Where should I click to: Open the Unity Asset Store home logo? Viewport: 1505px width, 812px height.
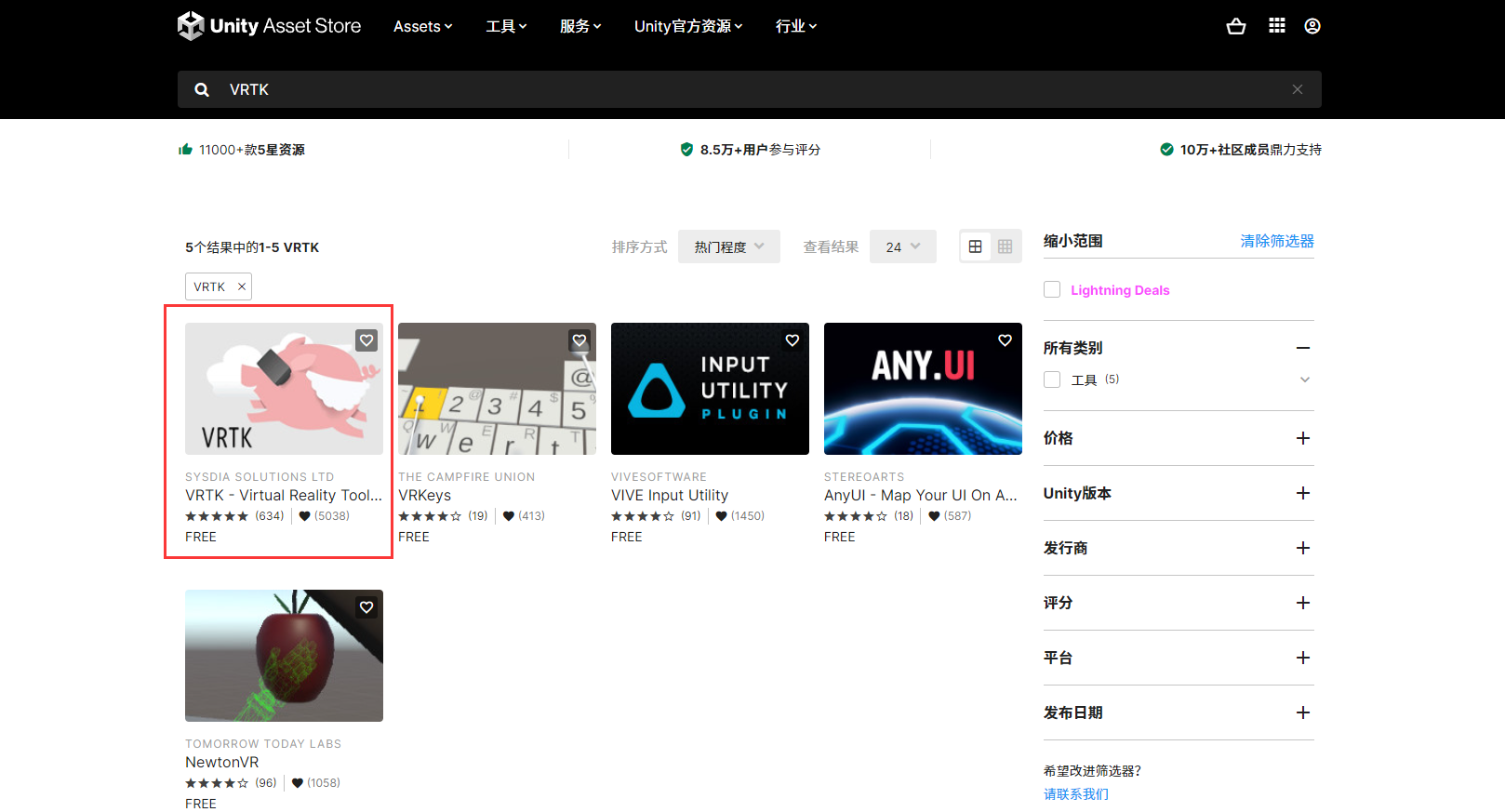pyautogui.click(x=269, y=26)
